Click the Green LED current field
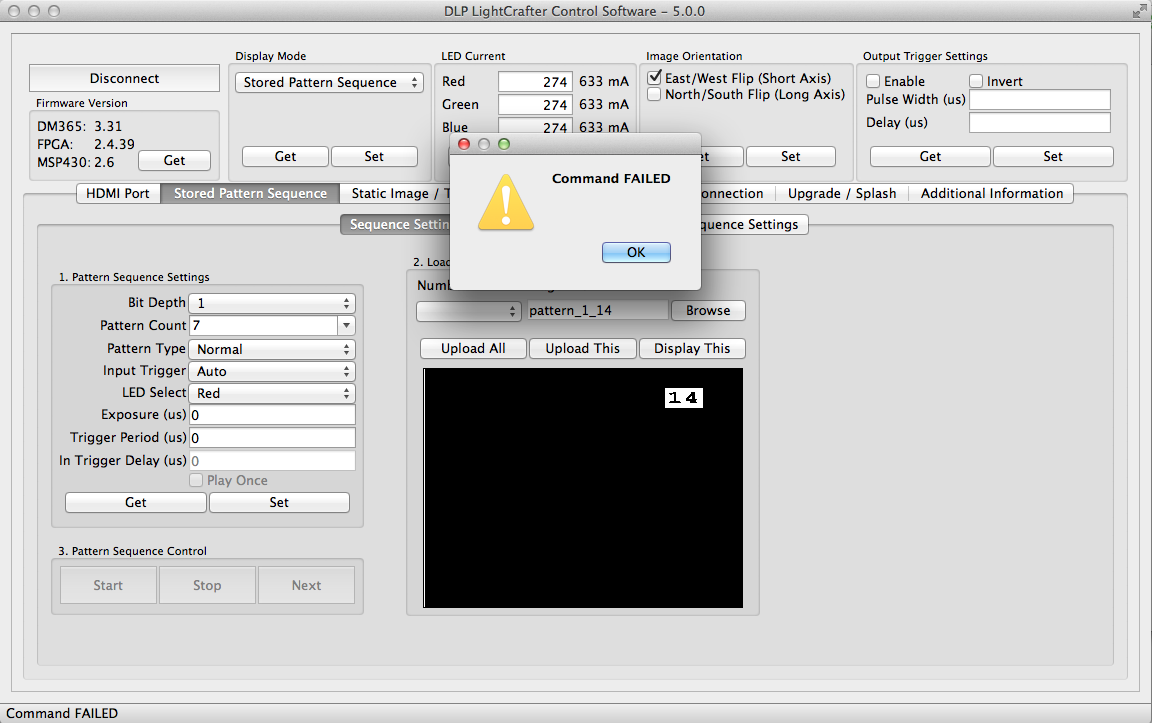Viewport: 1152px width, 723px height. [535, 104]
